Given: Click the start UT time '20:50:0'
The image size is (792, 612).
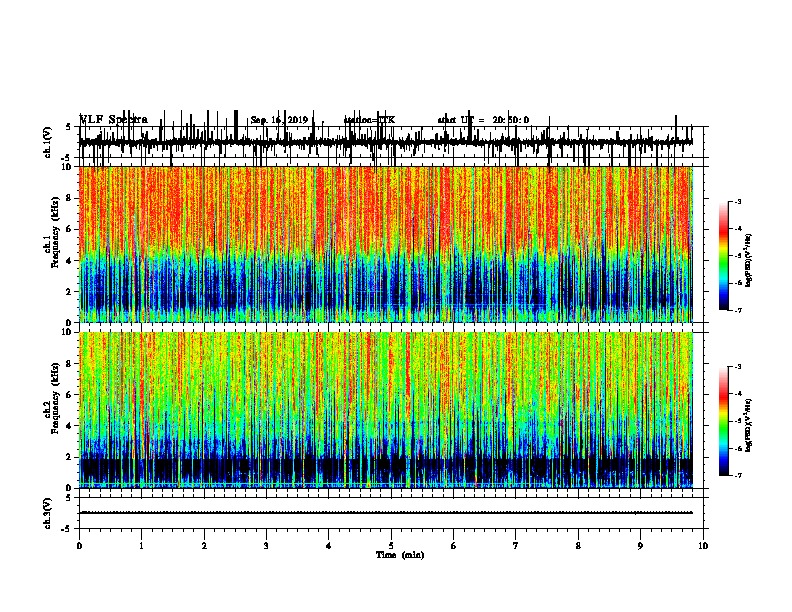Looking at the screenshot, I should point(510,120).
